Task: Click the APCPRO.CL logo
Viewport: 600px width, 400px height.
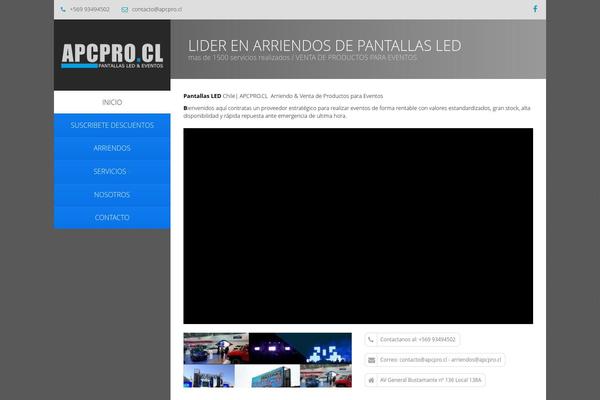Action: (112, 56)
